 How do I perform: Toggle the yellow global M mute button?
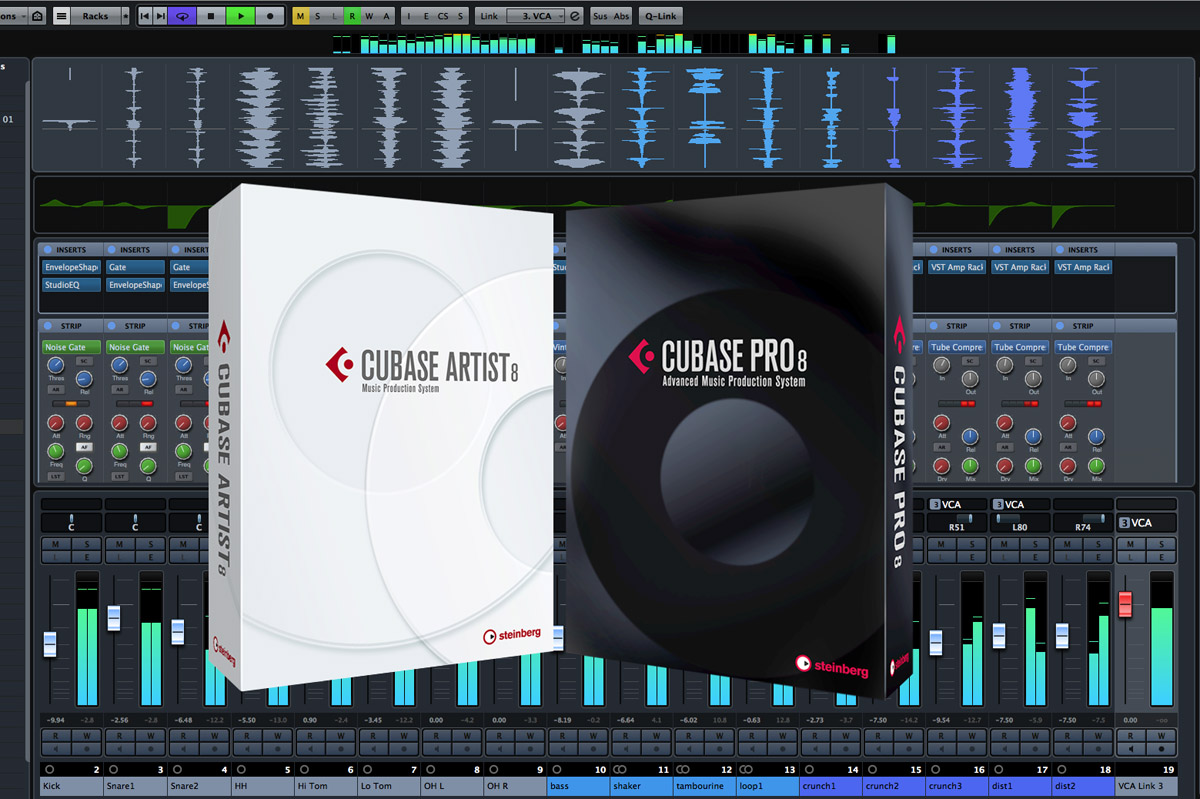[x=302, y=16]
